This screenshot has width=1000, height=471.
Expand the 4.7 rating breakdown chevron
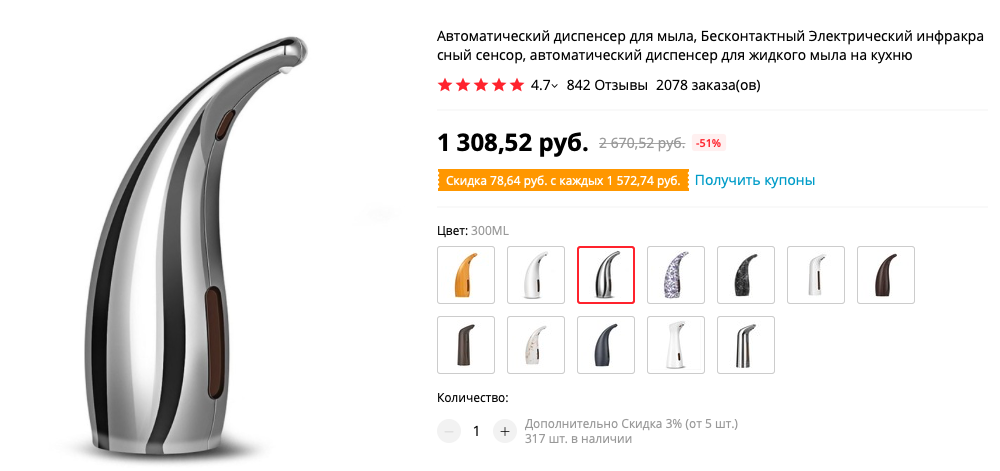coord(554,86)
